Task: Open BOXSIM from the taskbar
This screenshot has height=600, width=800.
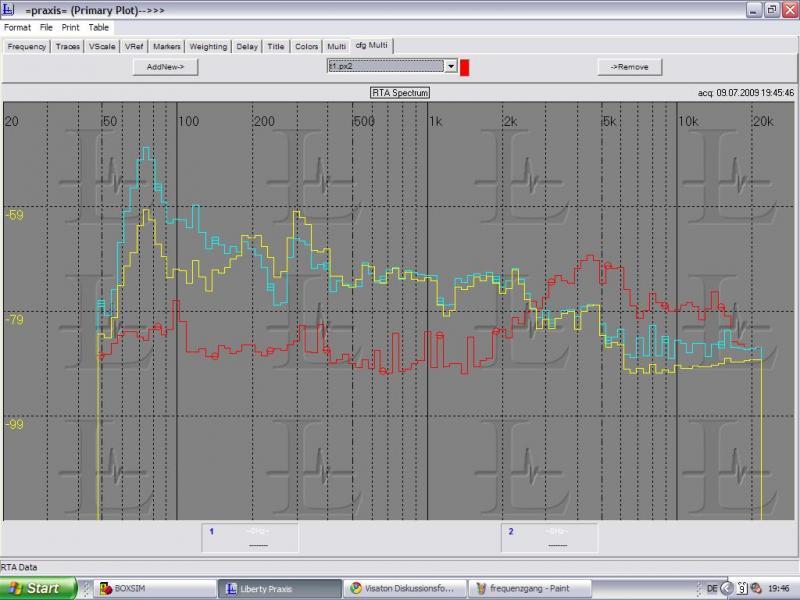Action: tap(131, 588)
